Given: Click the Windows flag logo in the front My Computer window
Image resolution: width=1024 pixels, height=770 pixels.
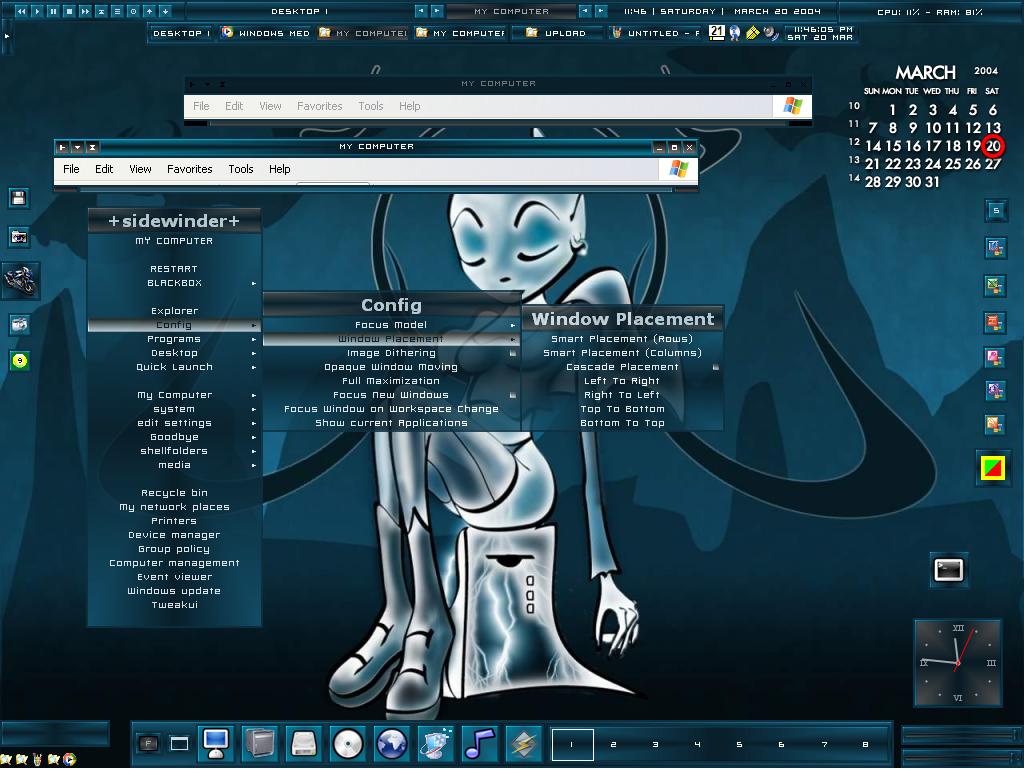Looking at the screenshot, I should pos(679,169).
